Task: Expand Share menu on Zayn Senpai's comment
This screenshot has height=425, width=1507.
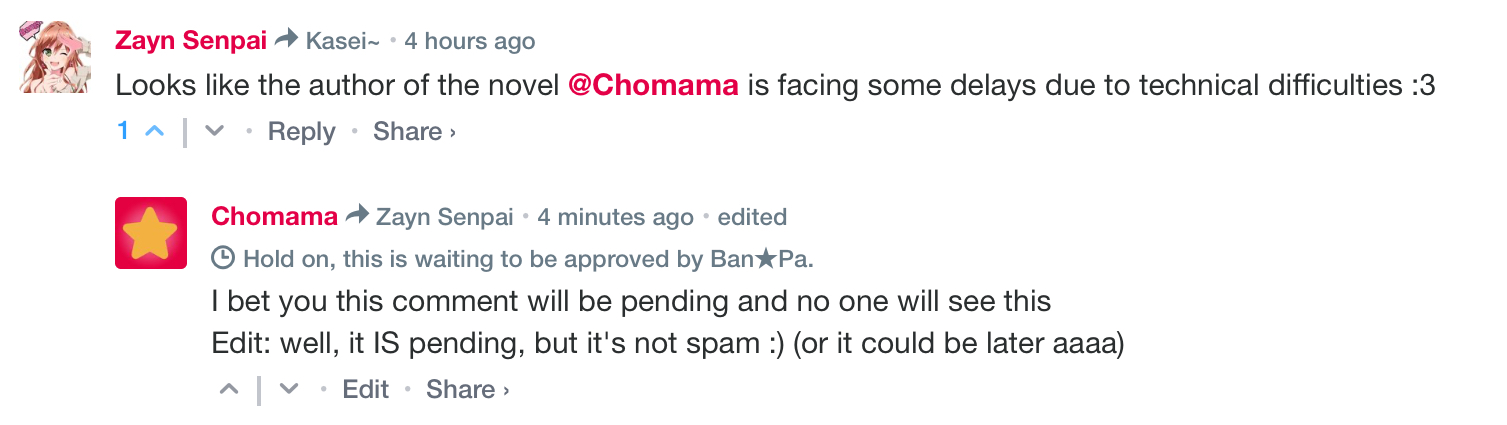Action: [414, 131]
